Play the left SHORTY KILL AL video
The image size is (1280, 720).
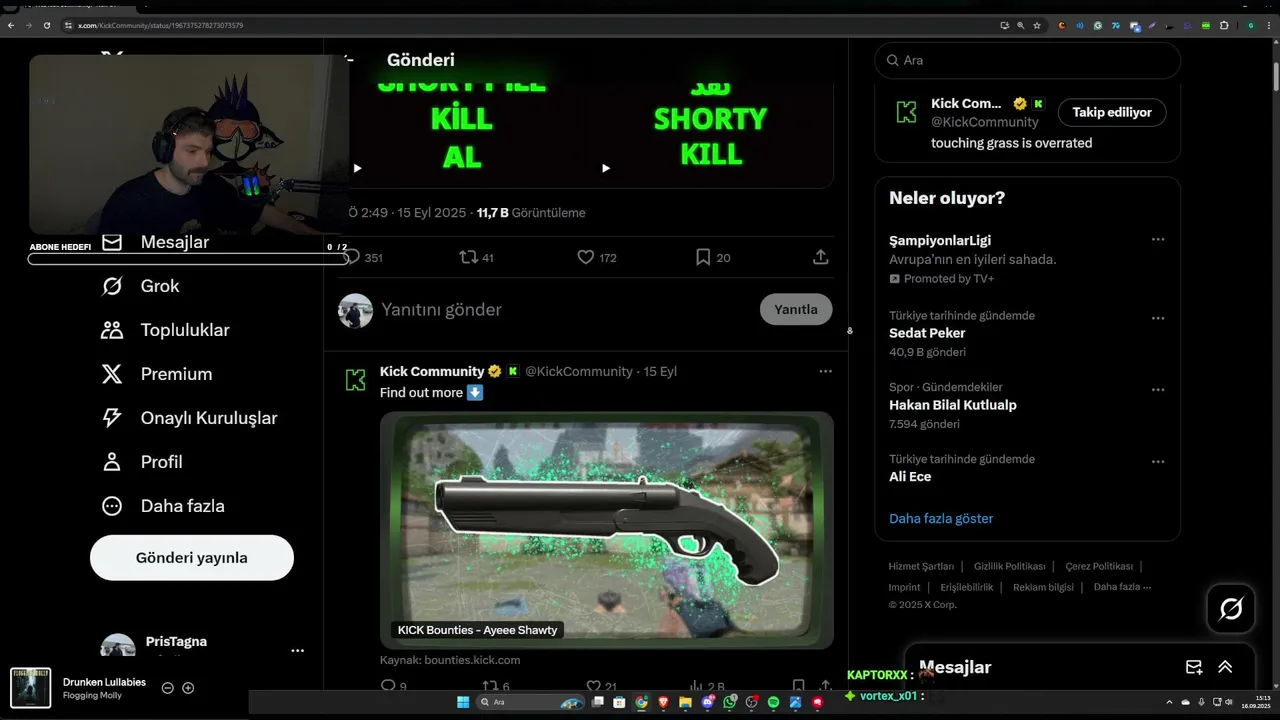pos(357,168)
